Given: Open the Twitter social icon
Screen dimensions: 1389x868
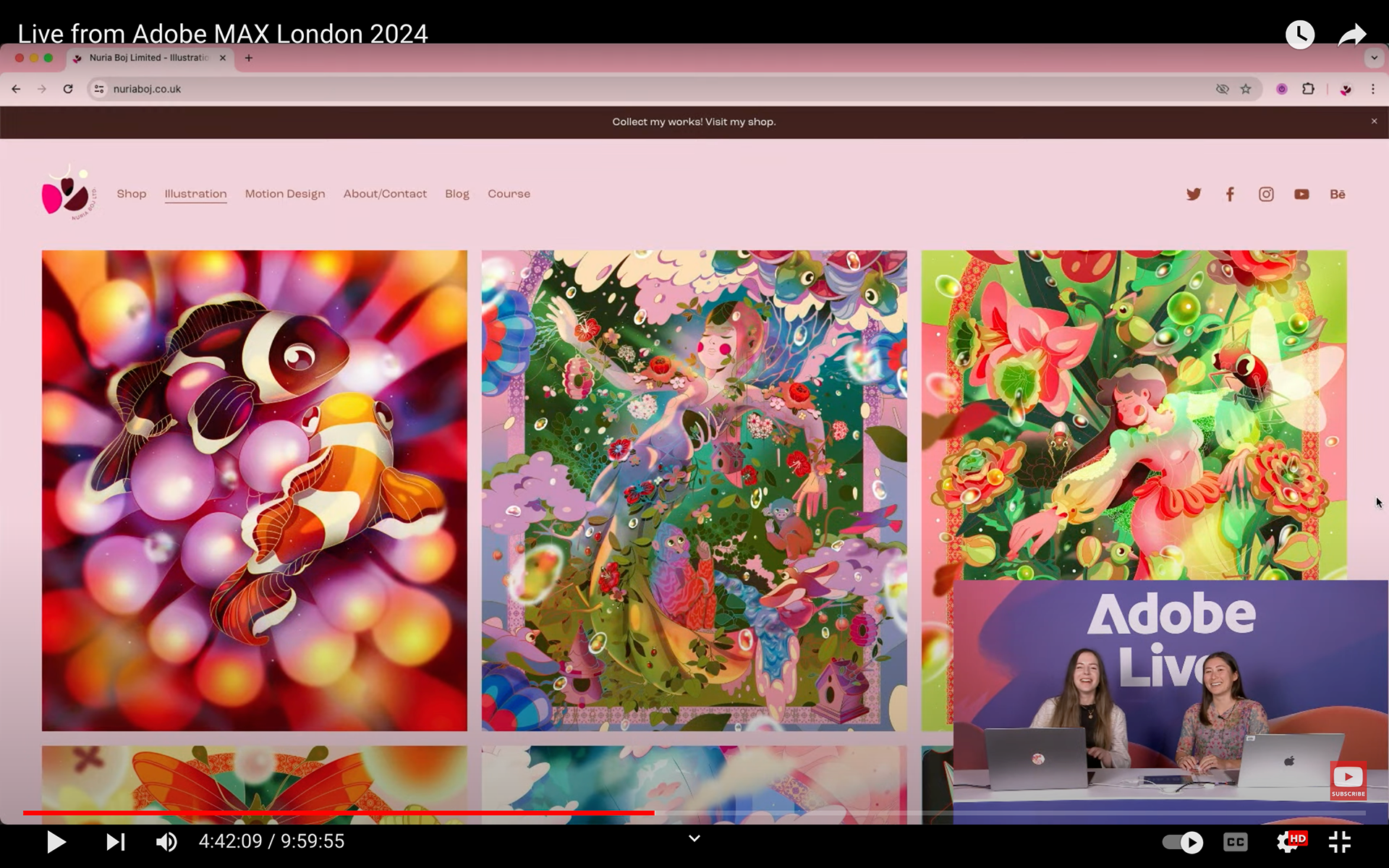Looking at the screenshot, I should 1194,194.
